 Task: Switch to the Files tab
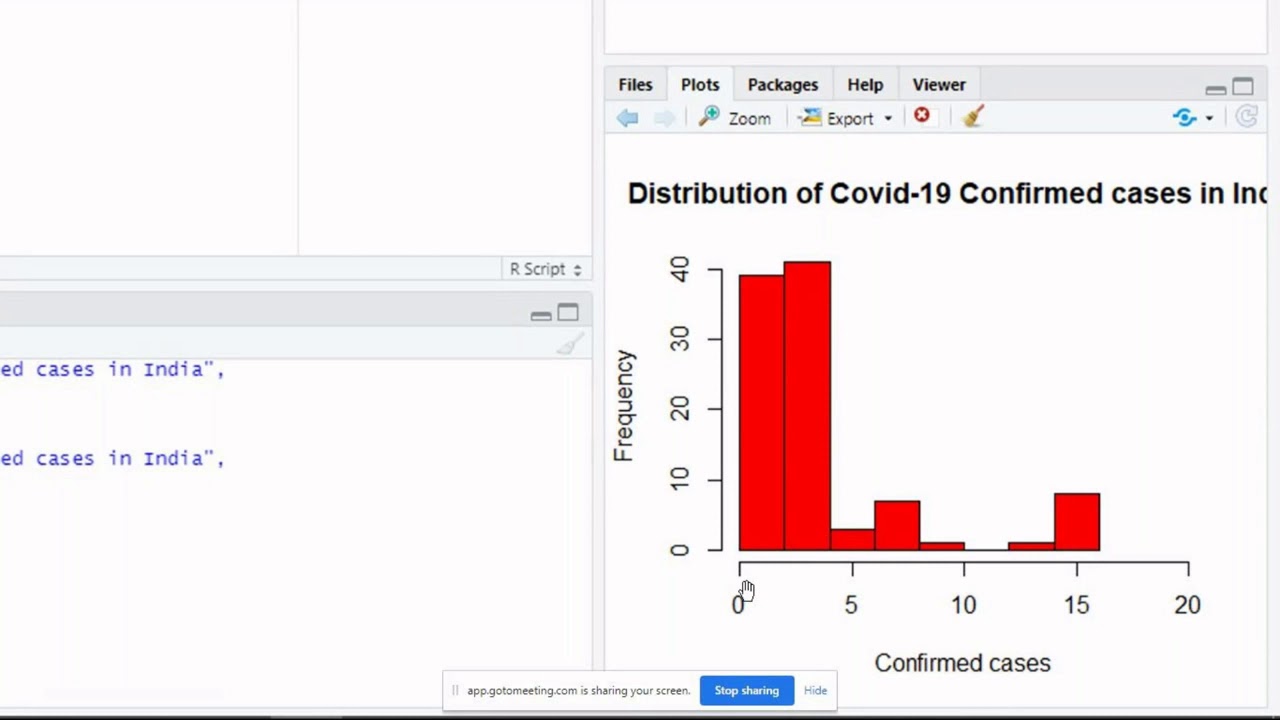pyautogui.click(x=635, y=85)
